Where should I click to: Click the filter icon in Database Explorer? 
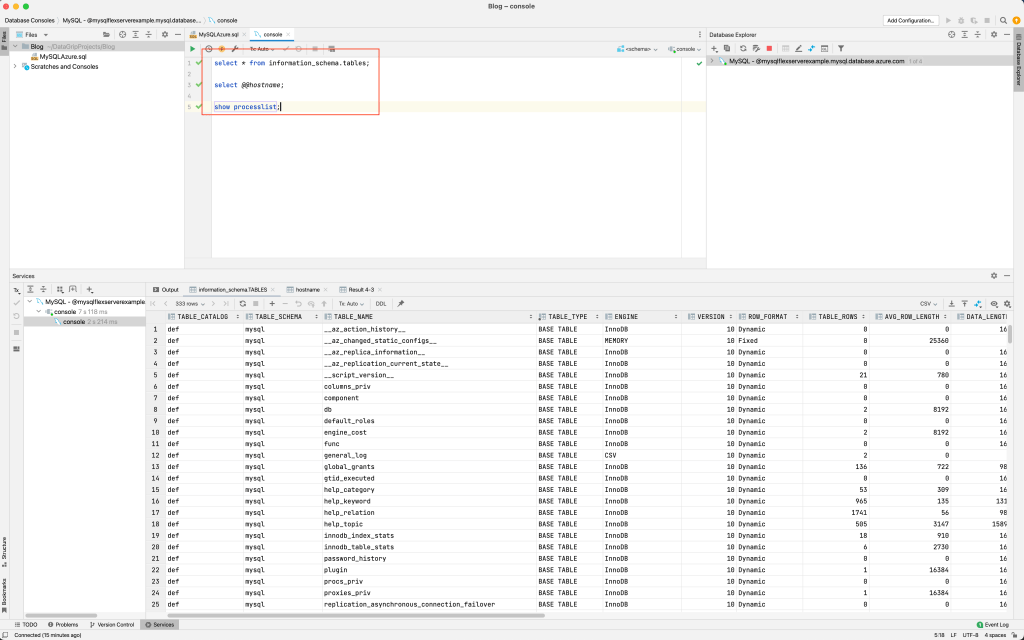[x=840, y=48]
